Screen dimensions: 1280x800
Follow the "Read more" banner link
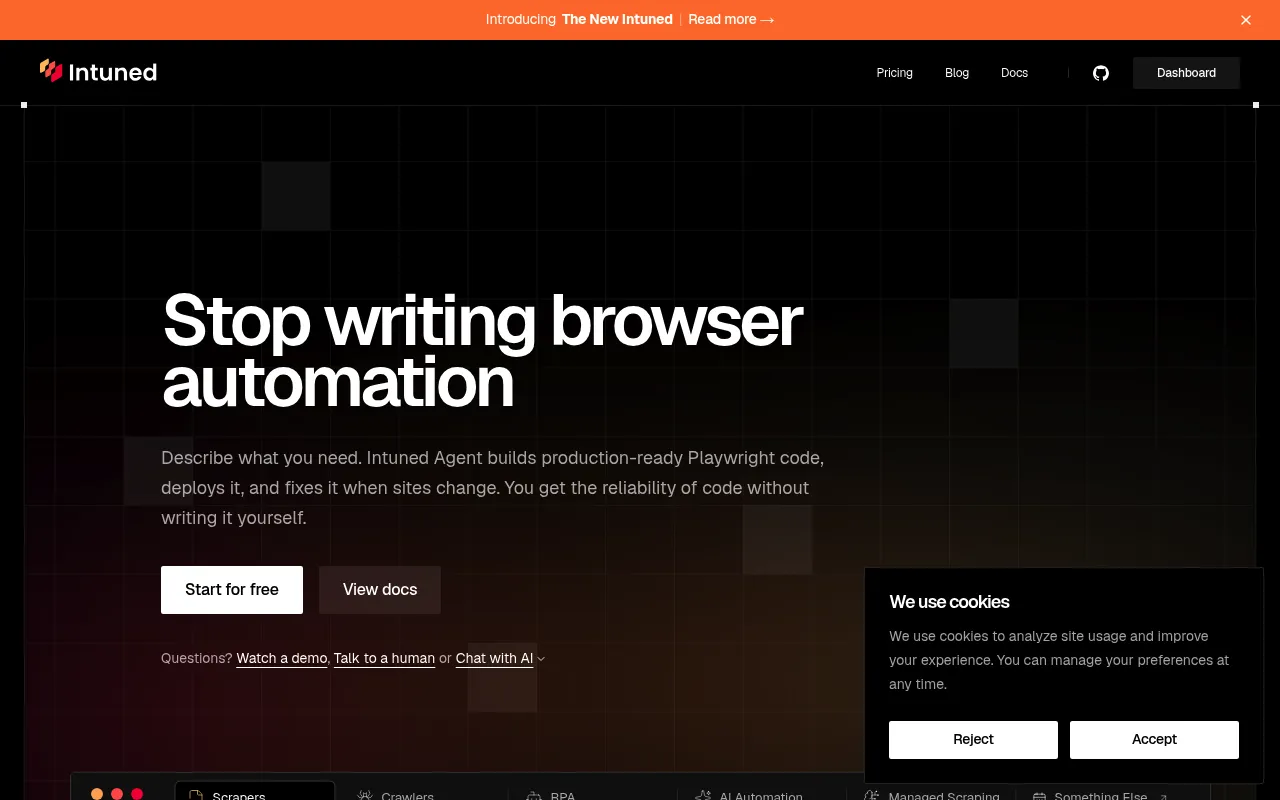(731, 20)
